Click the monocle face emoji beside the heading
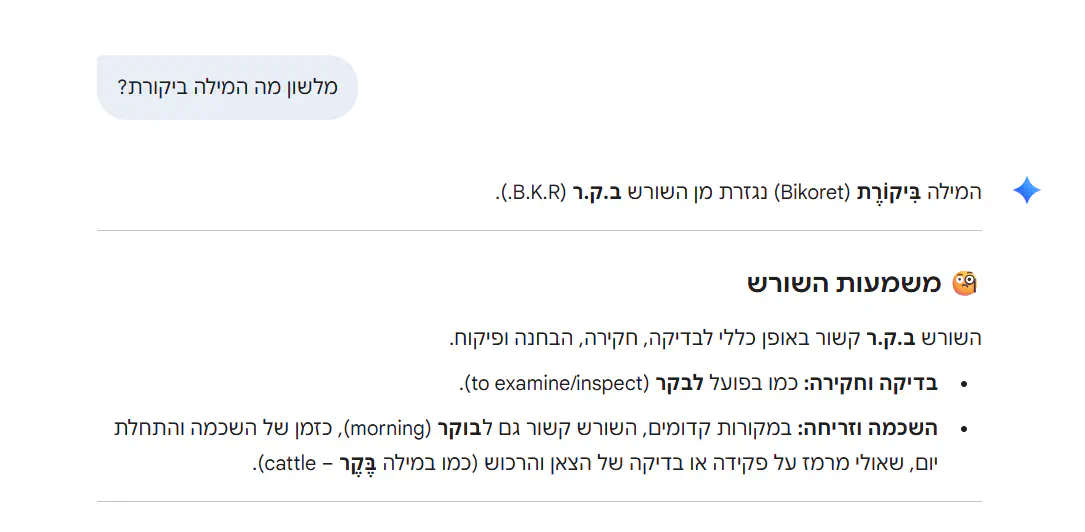This screenshot has height=532, width=1085. 964,284
